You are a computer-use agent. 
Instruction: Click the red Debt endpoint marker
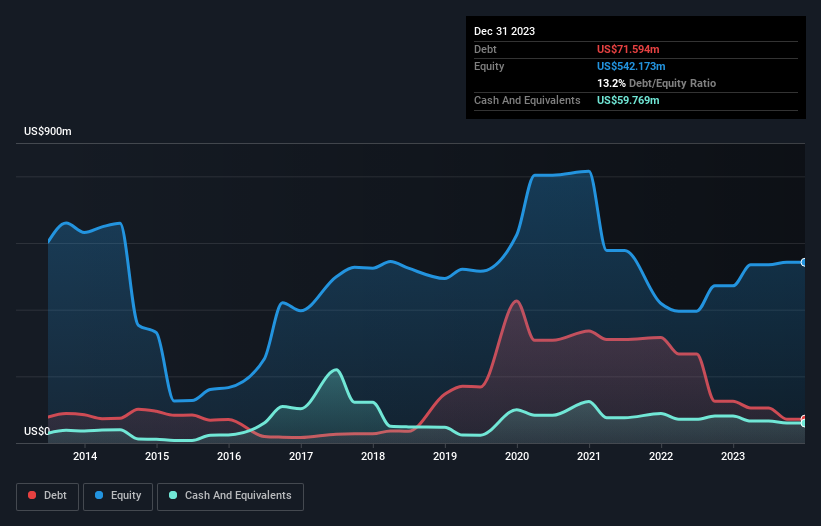coord(804,419)
